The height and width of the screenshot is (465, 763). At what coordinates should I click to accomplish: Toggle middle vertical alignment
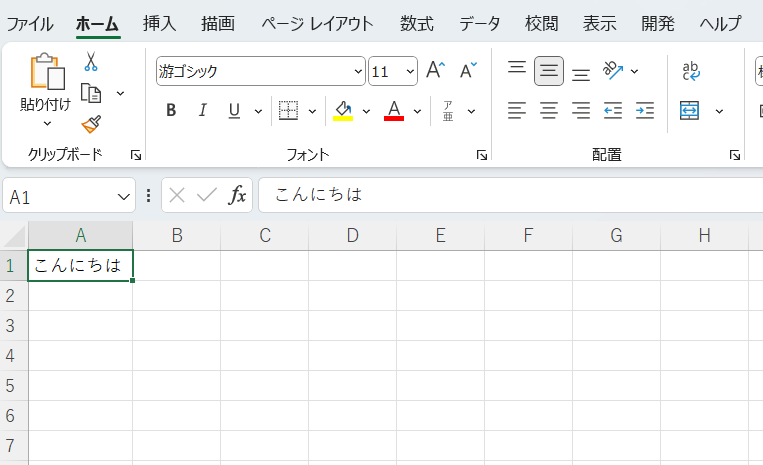click(549, 71)
